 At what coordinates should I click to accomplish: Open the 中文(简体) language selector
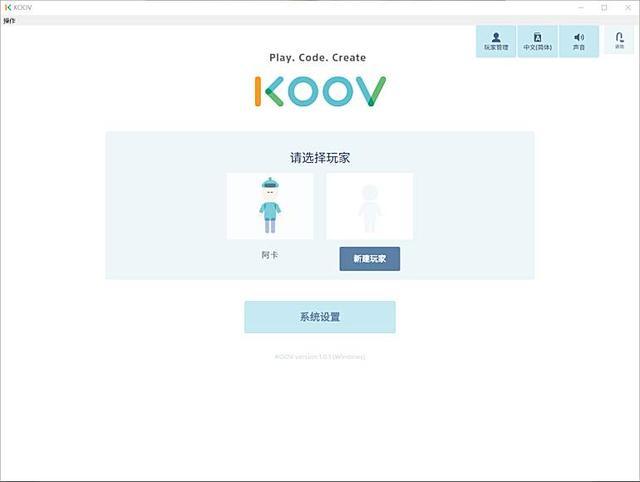tap(538, 41)
